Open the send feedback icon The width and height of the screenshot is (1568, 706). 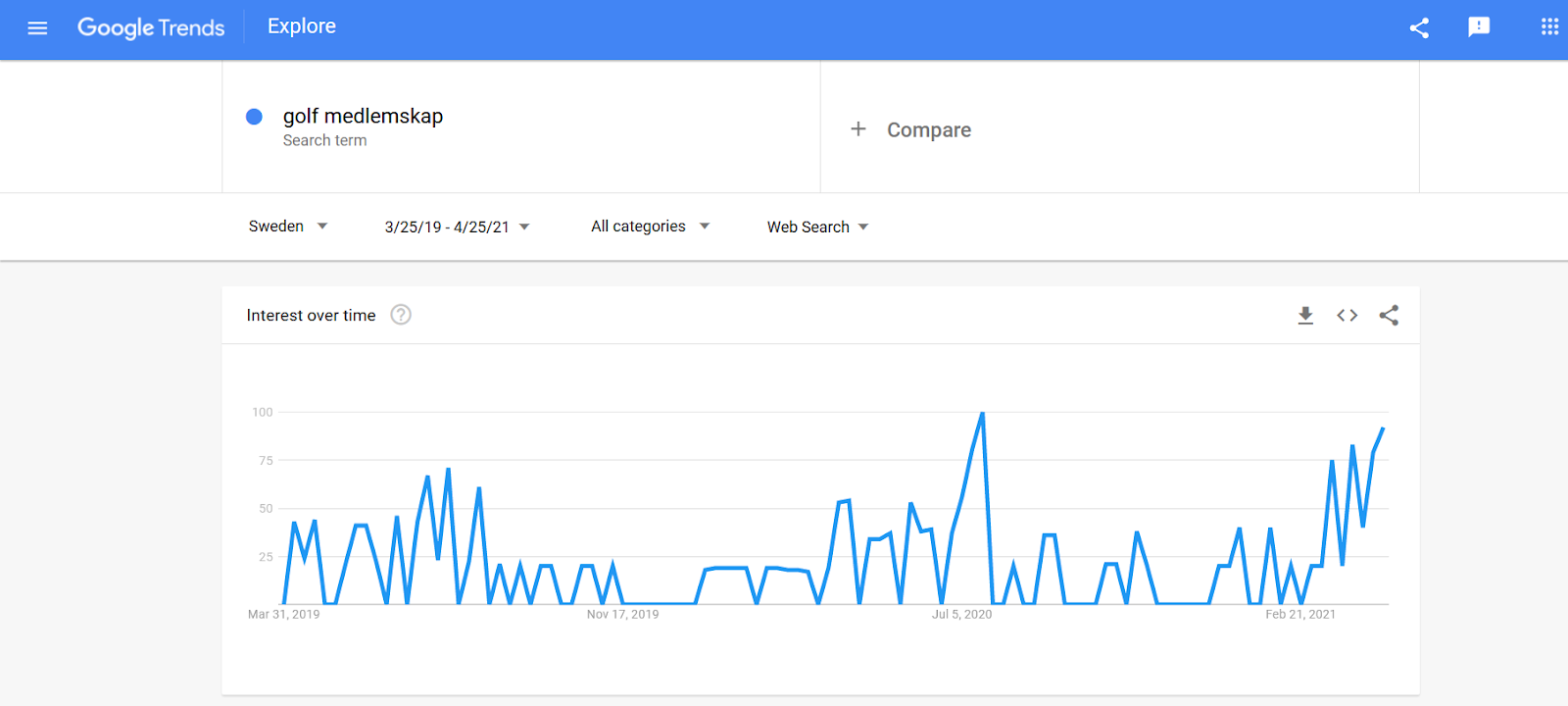(1479, 27)
